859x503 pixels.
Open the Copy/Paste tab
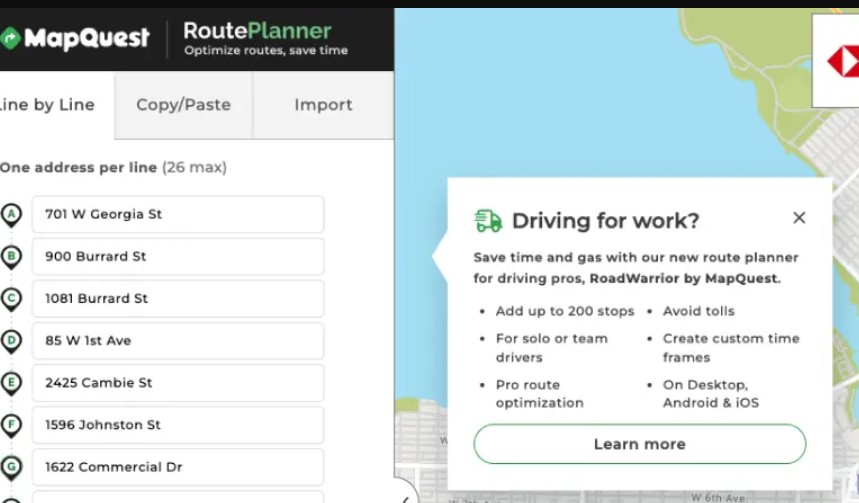[183, 105]
